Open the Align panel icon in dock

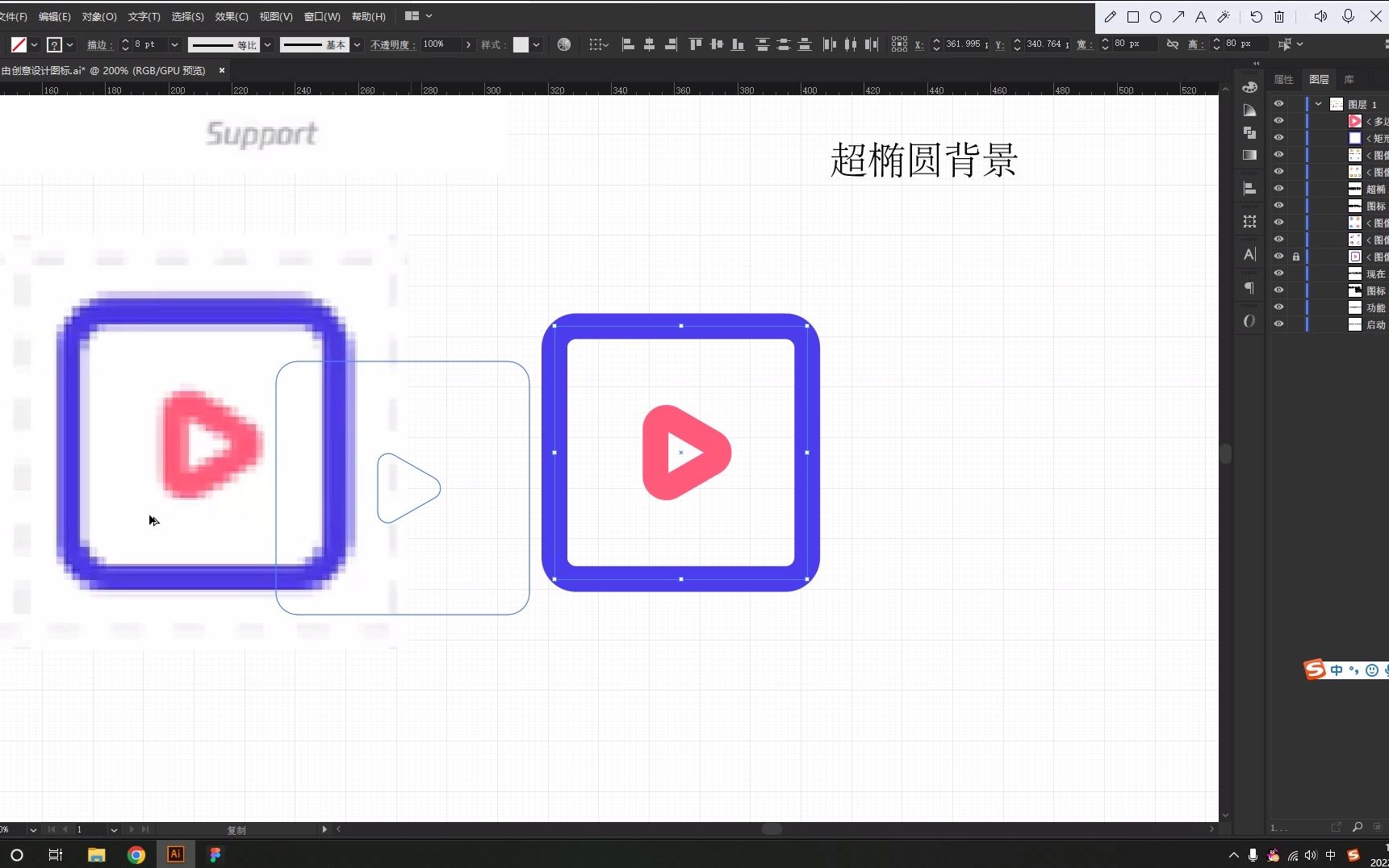pyautogui.click(x=1249, y=188)
